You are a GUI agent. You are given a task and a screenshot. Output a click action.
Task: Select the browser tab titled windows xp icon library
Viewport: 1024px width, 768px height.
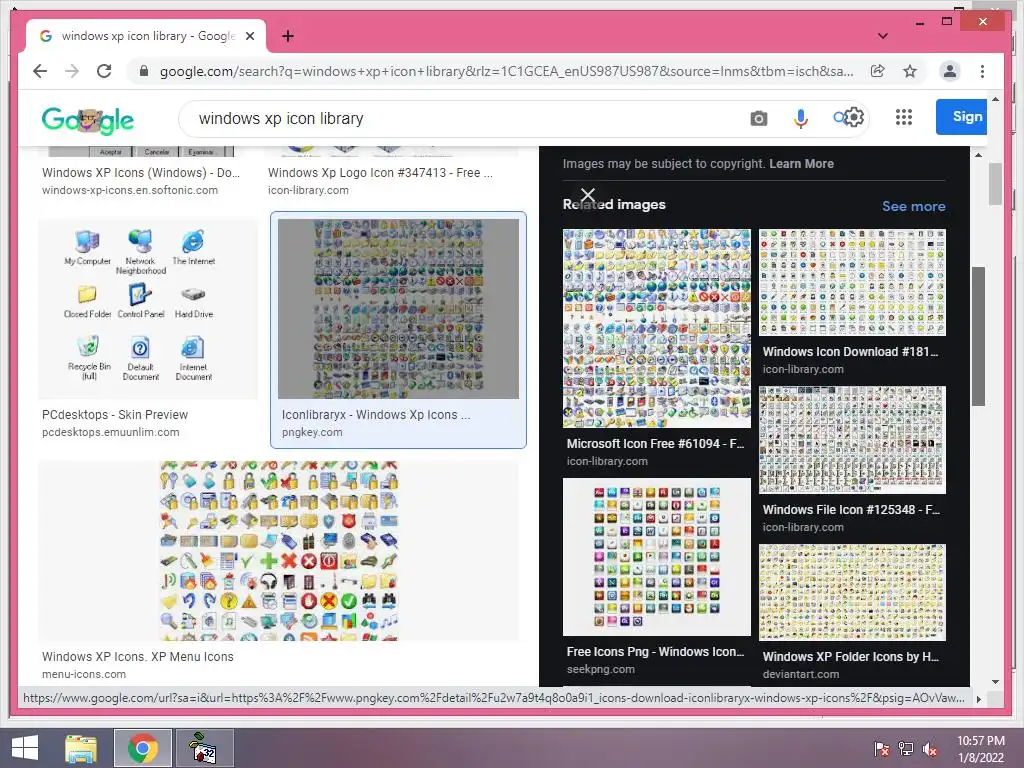pos(146,36)
